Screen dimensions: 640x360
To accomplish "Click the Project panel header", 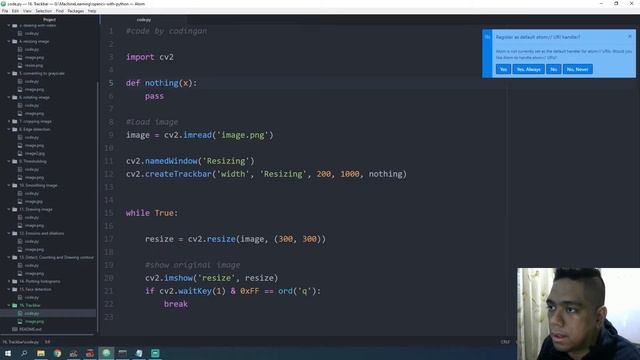I will [x=49, y=20].
